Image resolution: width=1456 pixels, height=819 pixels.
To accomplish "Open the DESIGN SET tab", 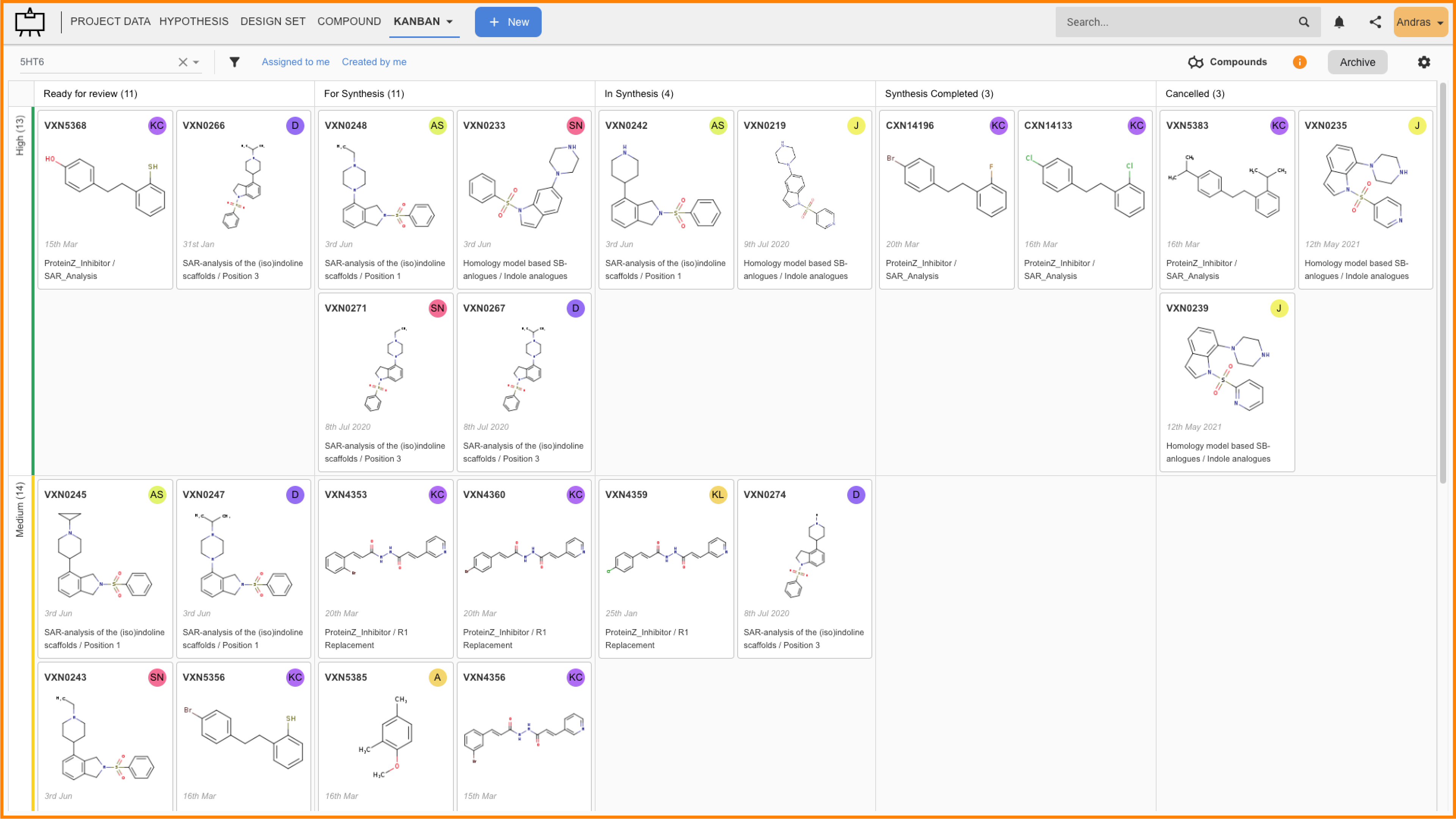I will (x=273, y=22).
